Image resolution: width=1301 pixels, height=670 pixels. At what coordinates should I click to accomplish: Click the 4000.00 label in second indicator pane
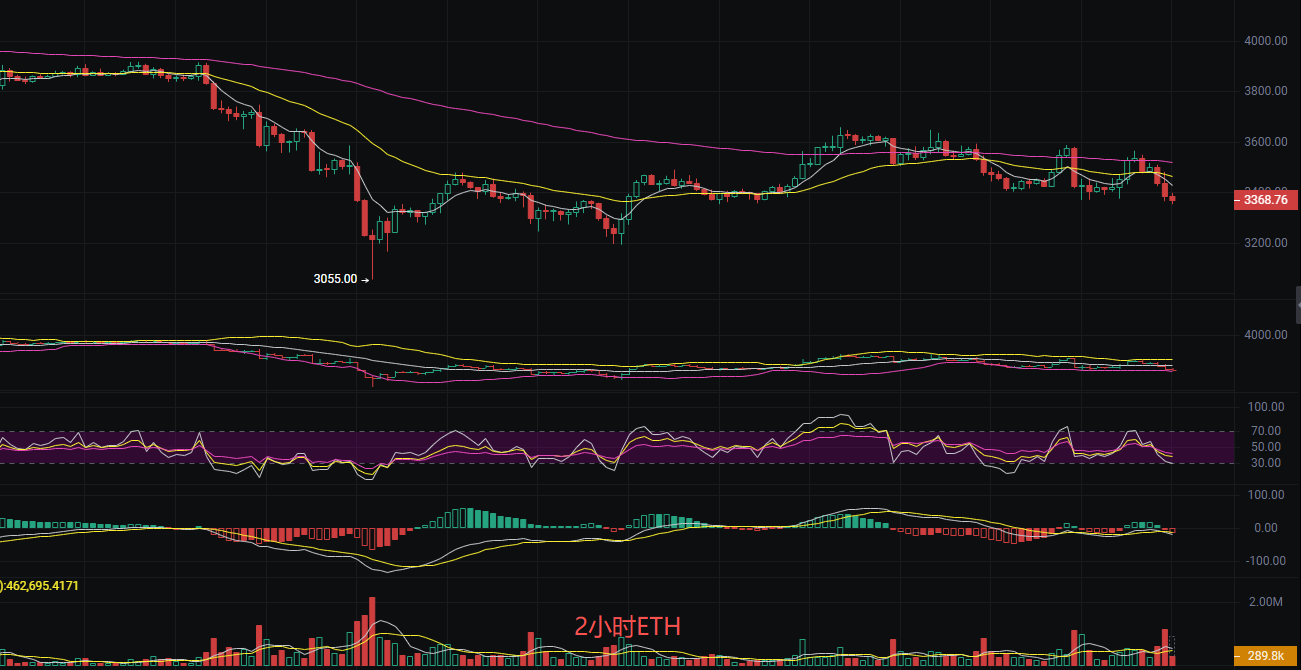tap(1264, 335)
